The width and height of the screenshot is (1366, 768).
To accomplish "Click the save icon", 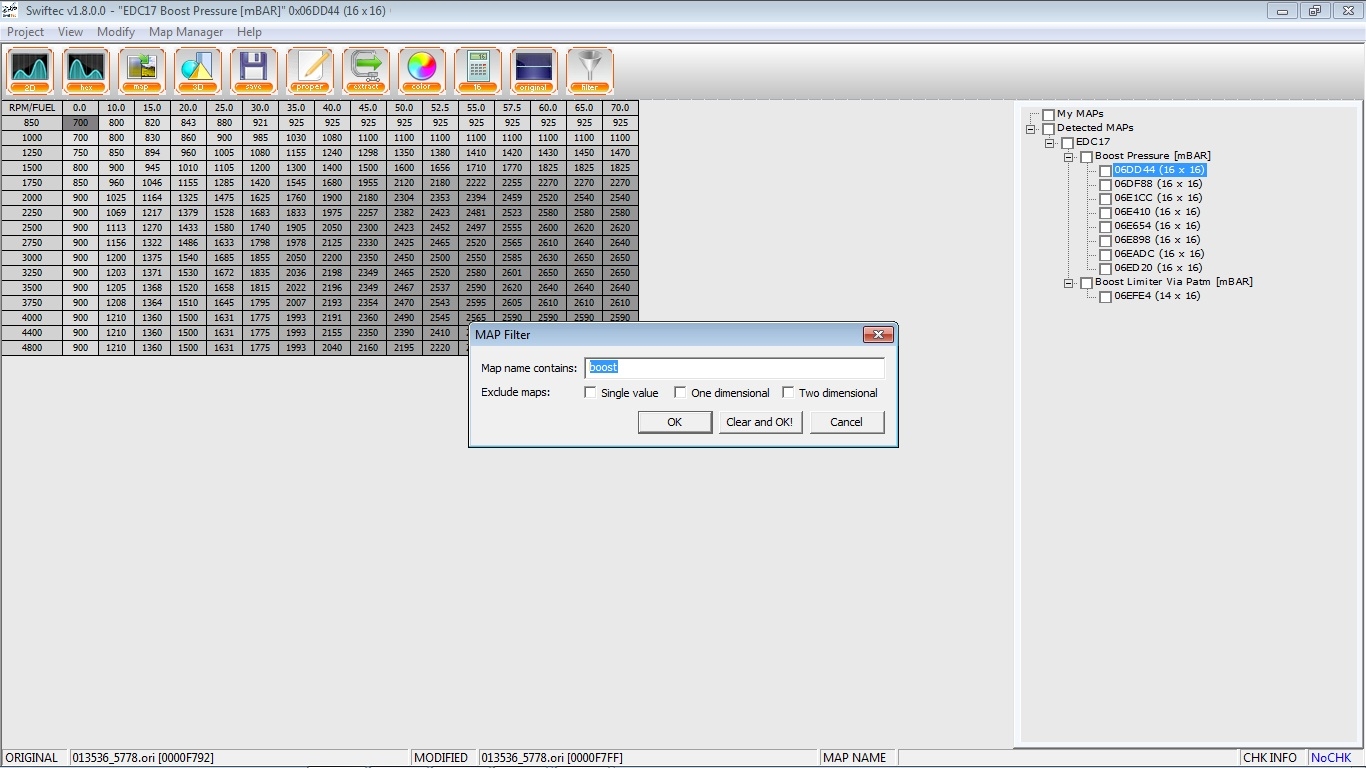I will [253, 70].
